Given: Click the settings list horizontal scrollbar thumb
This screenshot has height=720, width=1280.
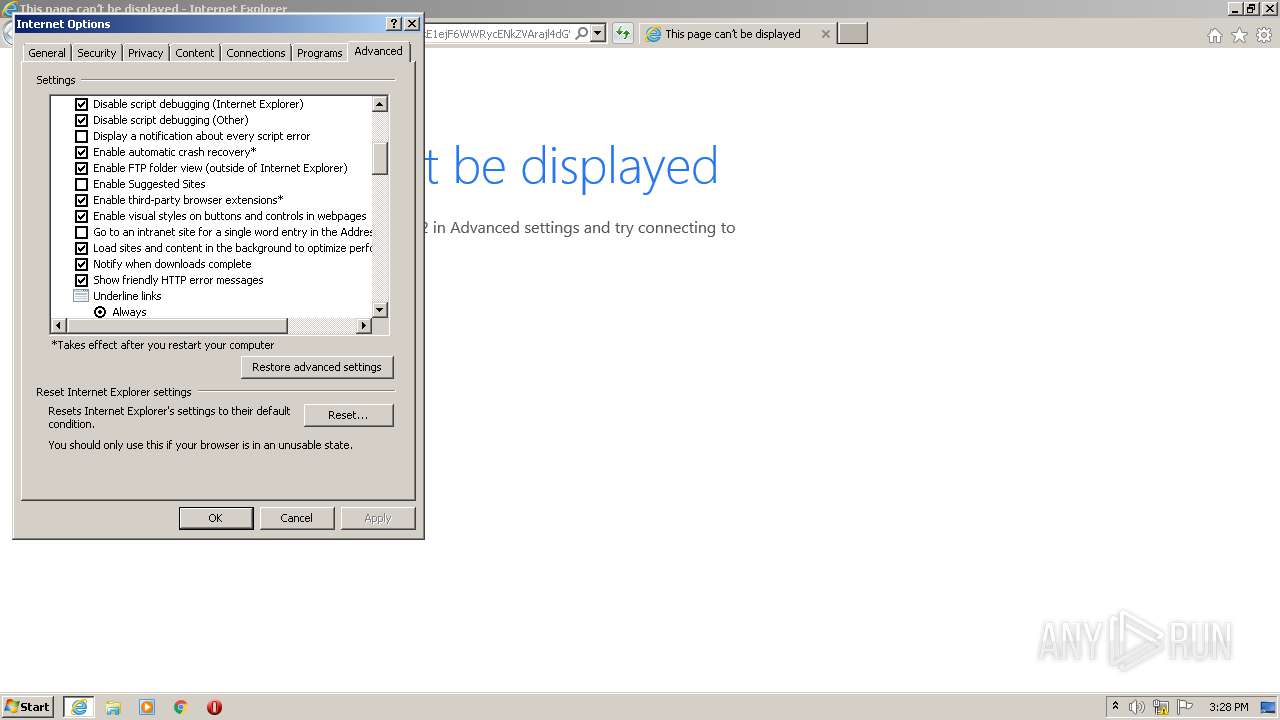Looking at the screenshot, I should pos(178,326).
